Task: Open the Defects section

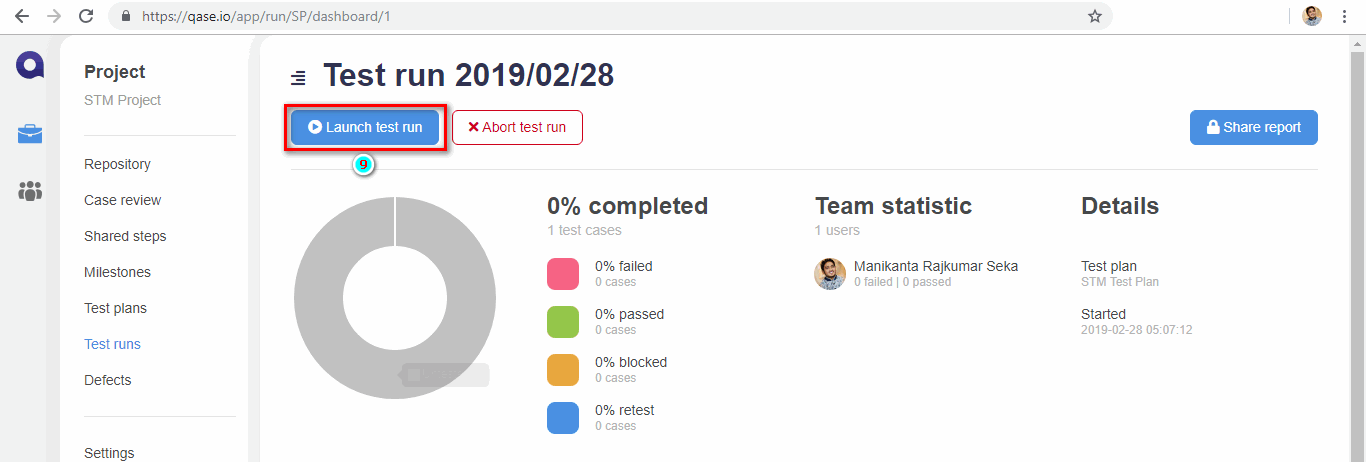Action: point(107,380)
